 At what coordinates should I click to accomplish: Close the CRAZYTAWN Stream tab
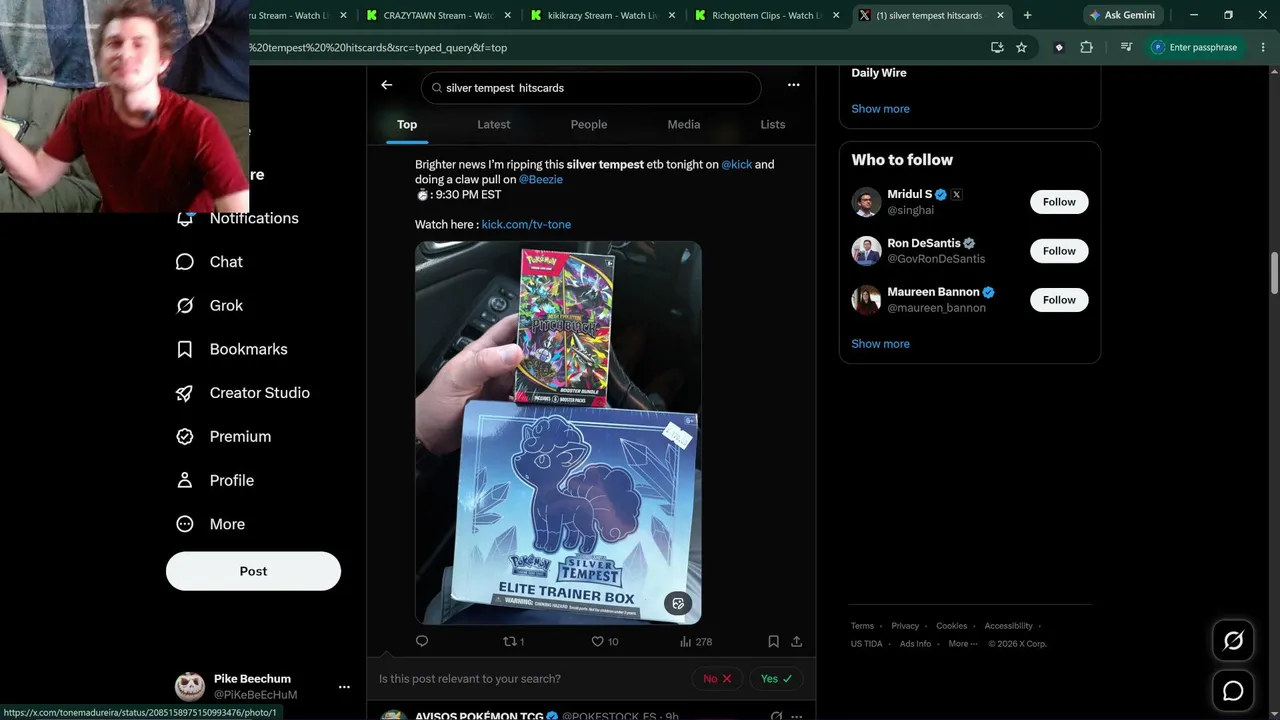[508, 15]
